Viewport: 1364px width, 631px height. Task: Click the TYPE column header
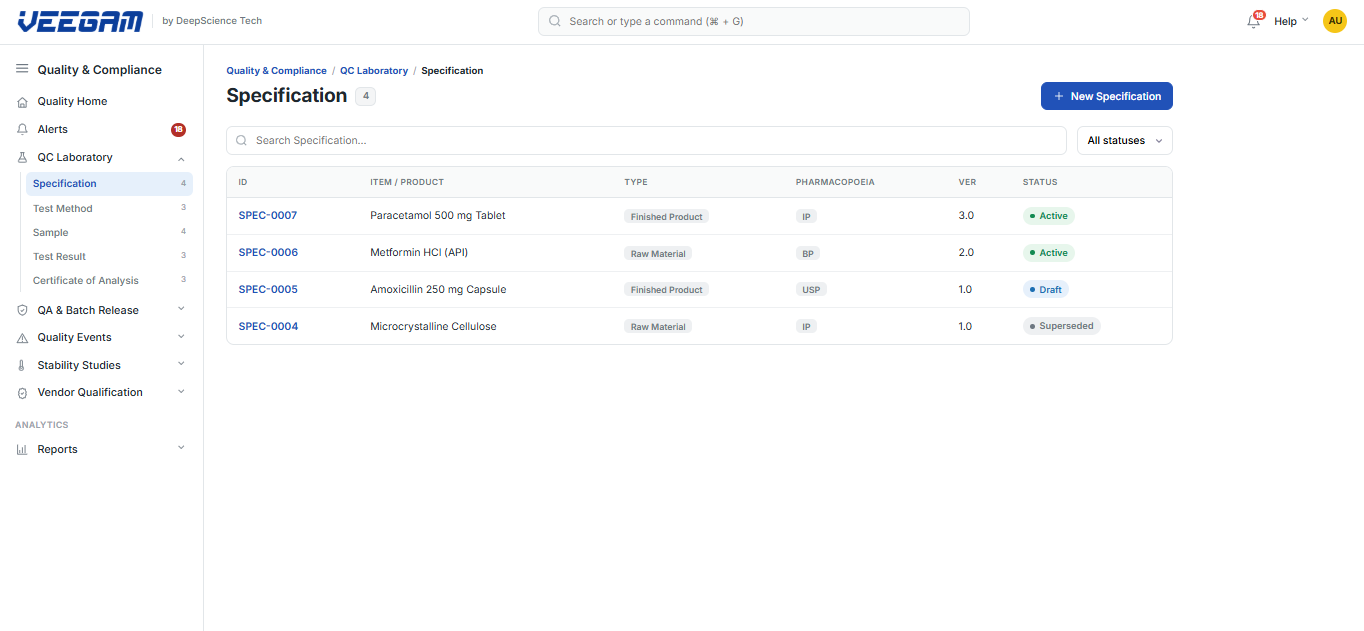click(636, 182)
